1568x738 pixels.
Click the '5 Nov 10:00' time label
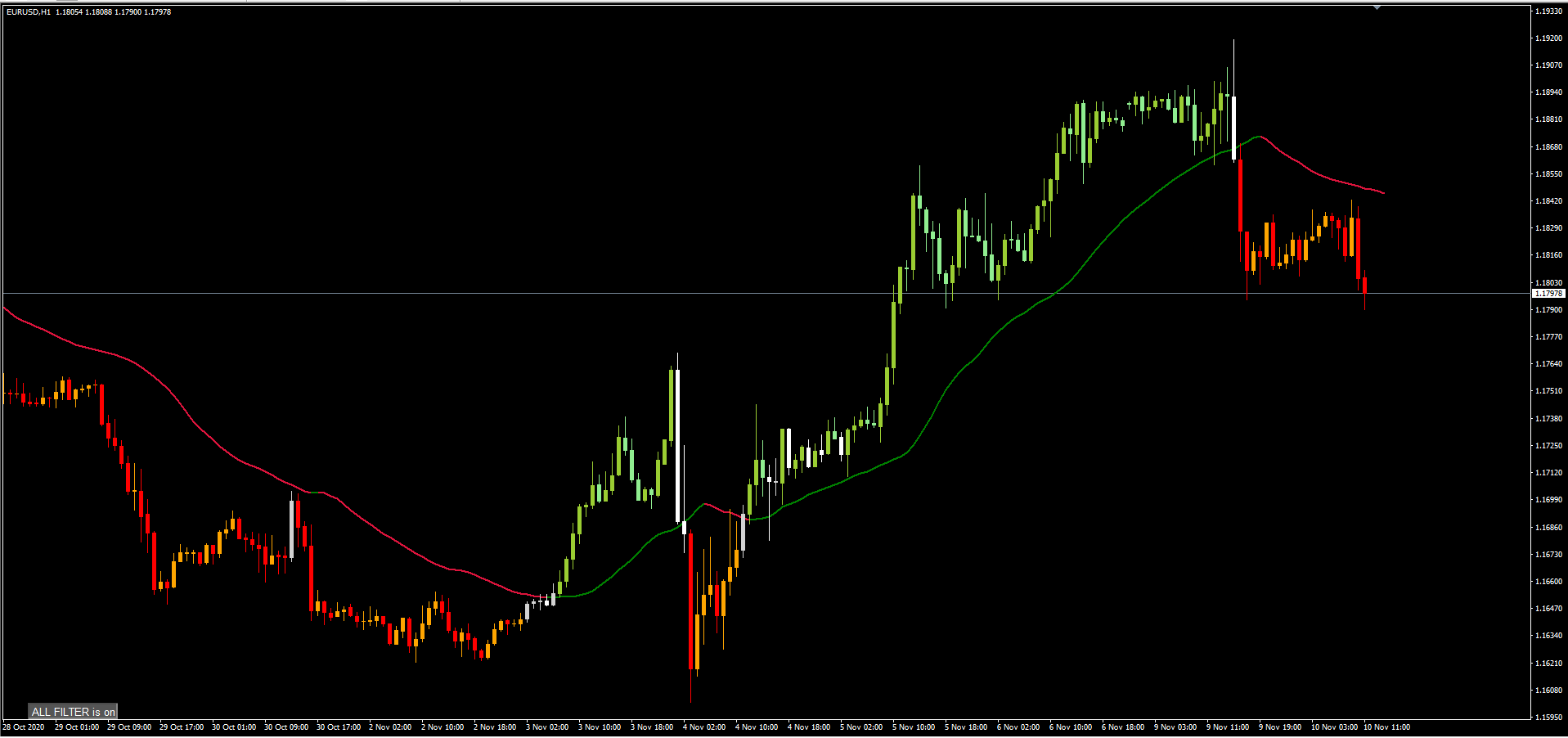coord(914,727)
